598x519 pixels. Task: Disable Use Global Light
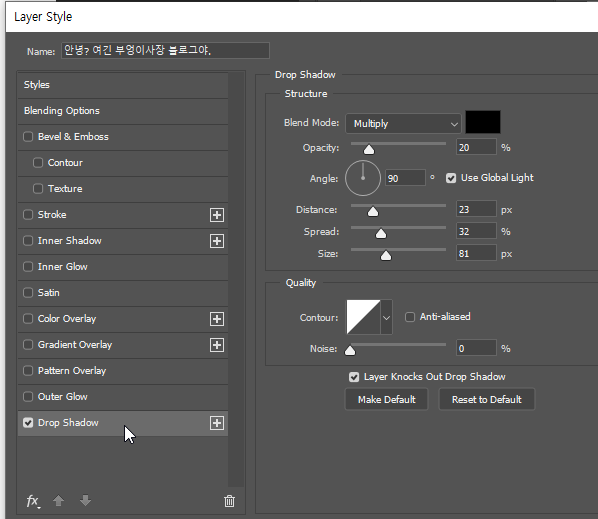point(451,178)
